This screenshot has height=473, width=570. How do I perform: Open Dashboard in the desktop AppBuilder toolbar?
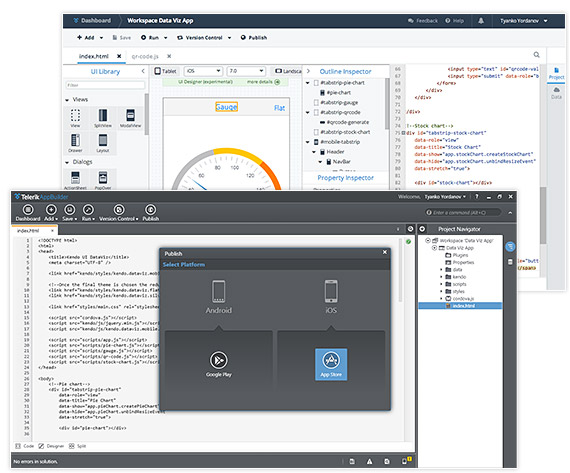(x=28, y=213)
